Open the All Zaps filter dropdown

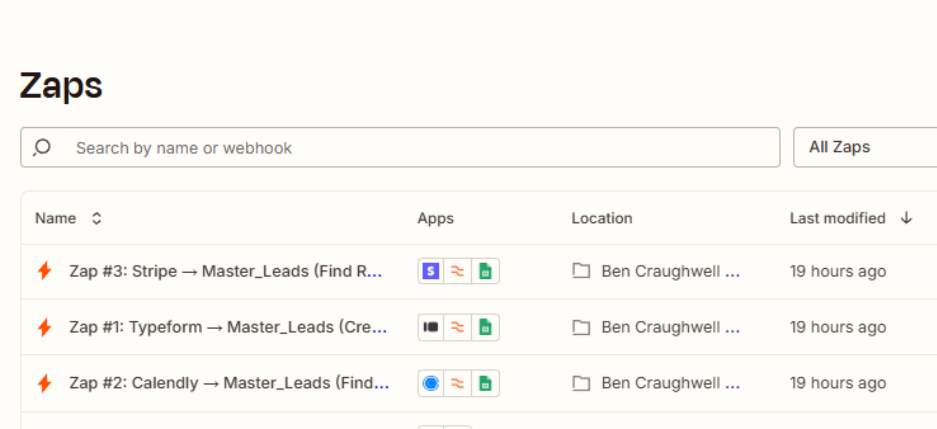pos(865,147)
